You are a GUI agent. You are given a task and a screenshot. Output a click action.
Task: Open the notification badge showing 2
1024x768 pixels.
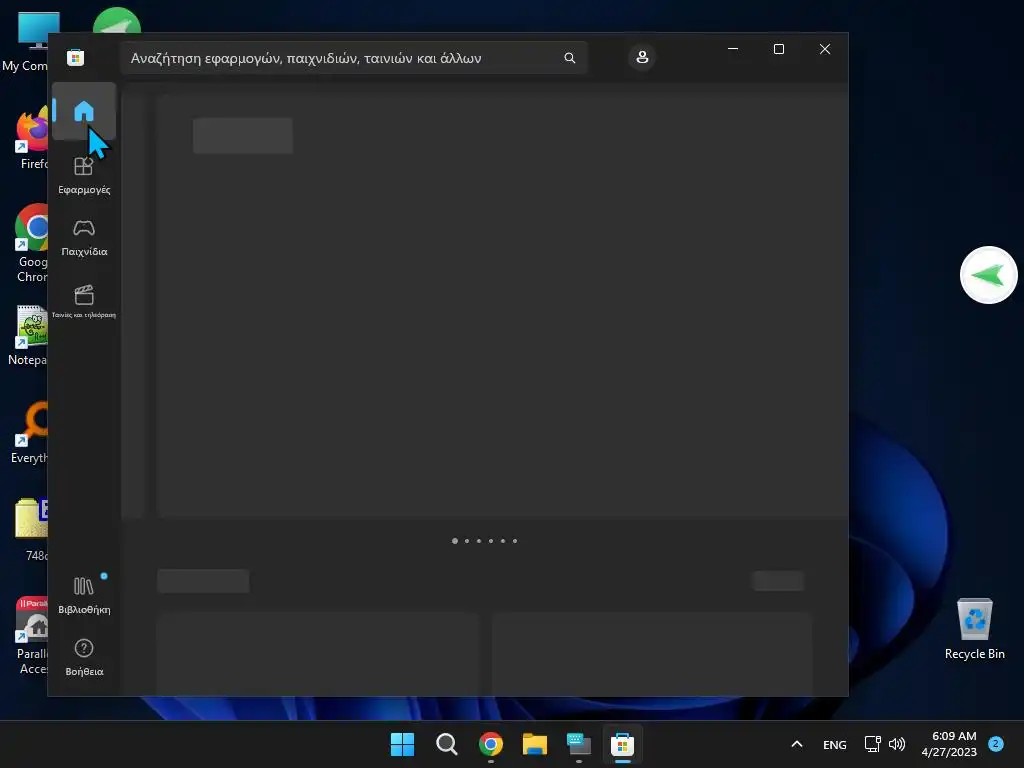pyautogui.click(x=996, y=744)
